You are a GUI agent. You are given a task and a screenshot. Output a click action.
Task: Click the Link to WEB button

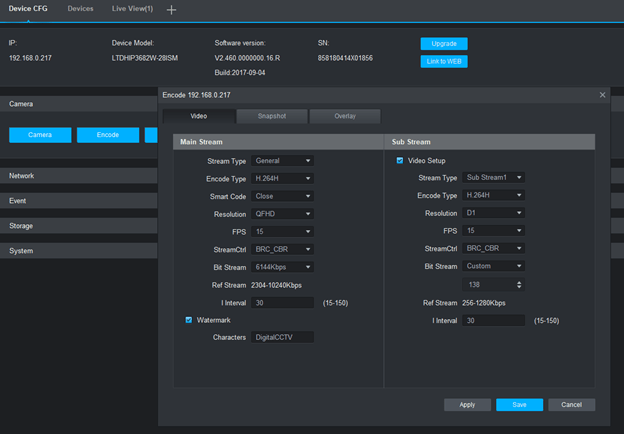pyautogui.click(x=443, y=61)
